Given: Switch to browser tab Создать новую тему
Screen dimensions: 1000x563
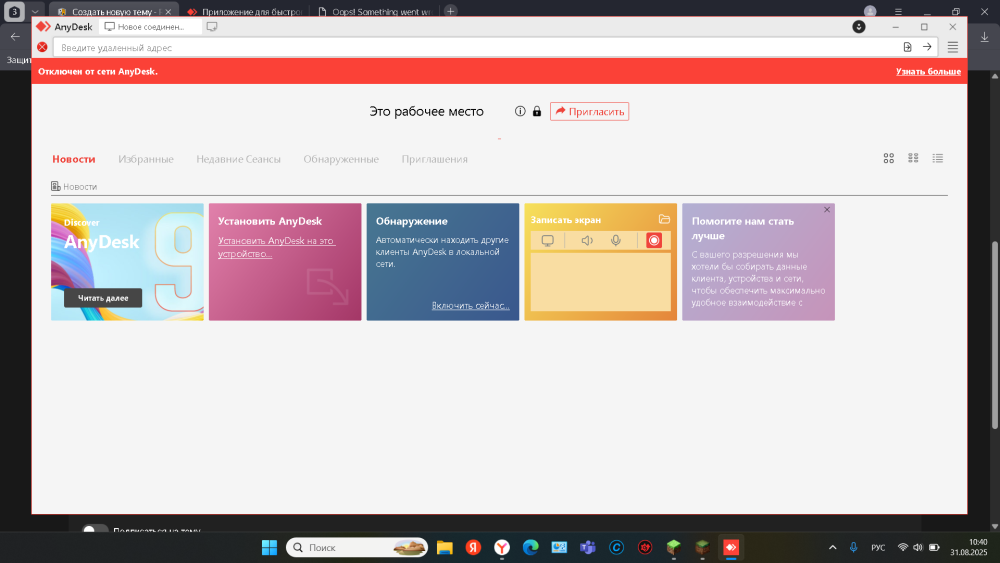Looking at the screenshot, I should tap(114, 11).
